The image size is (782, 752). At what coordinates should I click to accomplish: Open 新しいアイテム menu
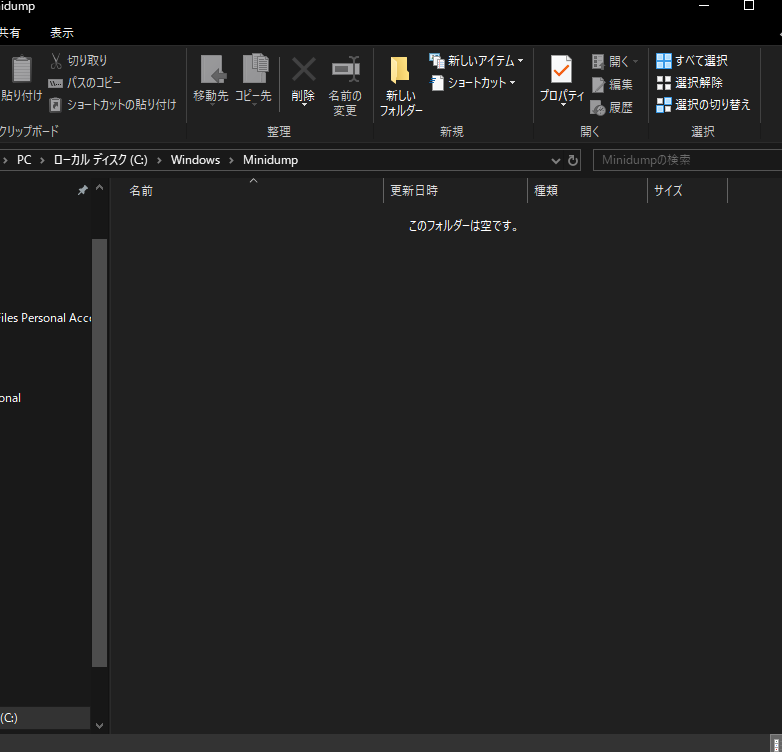[476, 61]
